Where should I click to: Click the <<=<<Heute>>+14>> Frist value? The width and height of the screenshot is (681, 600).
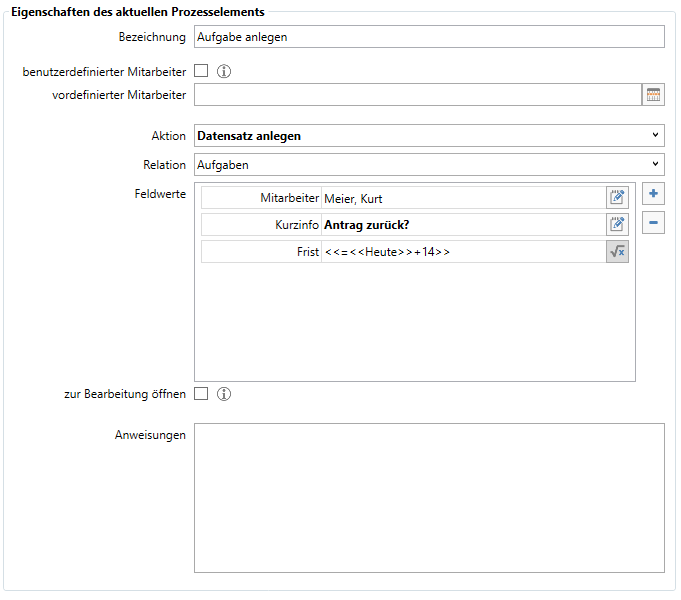(x=464, y=252)
